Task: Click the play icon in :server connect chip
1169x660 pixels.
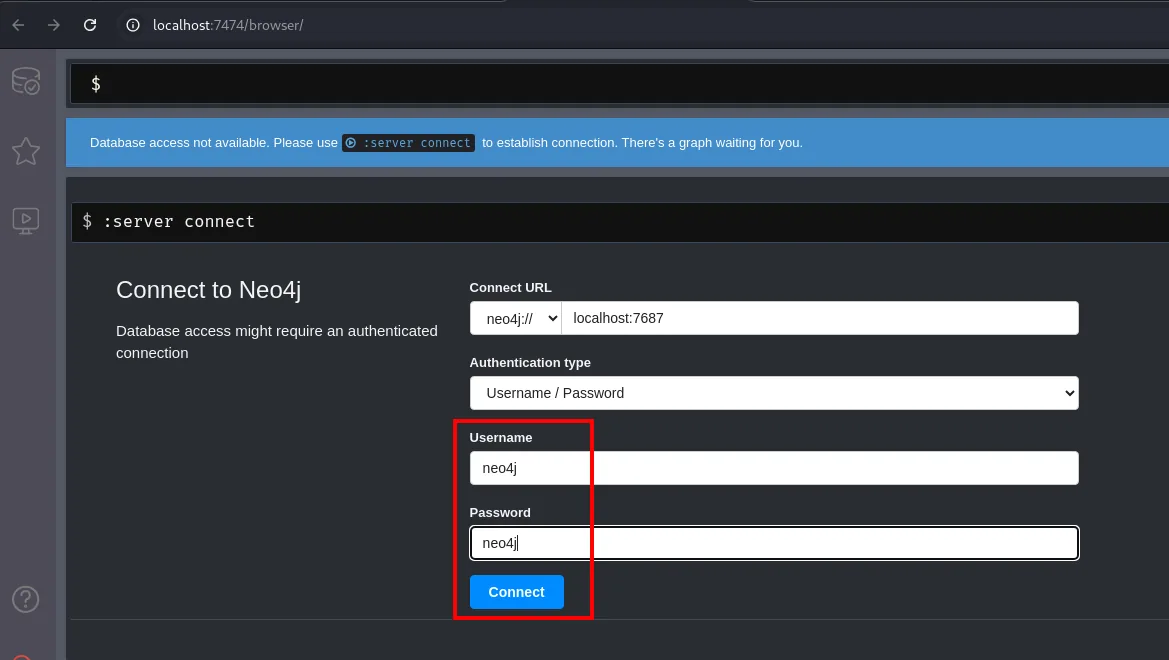Action: coord(351,142)
